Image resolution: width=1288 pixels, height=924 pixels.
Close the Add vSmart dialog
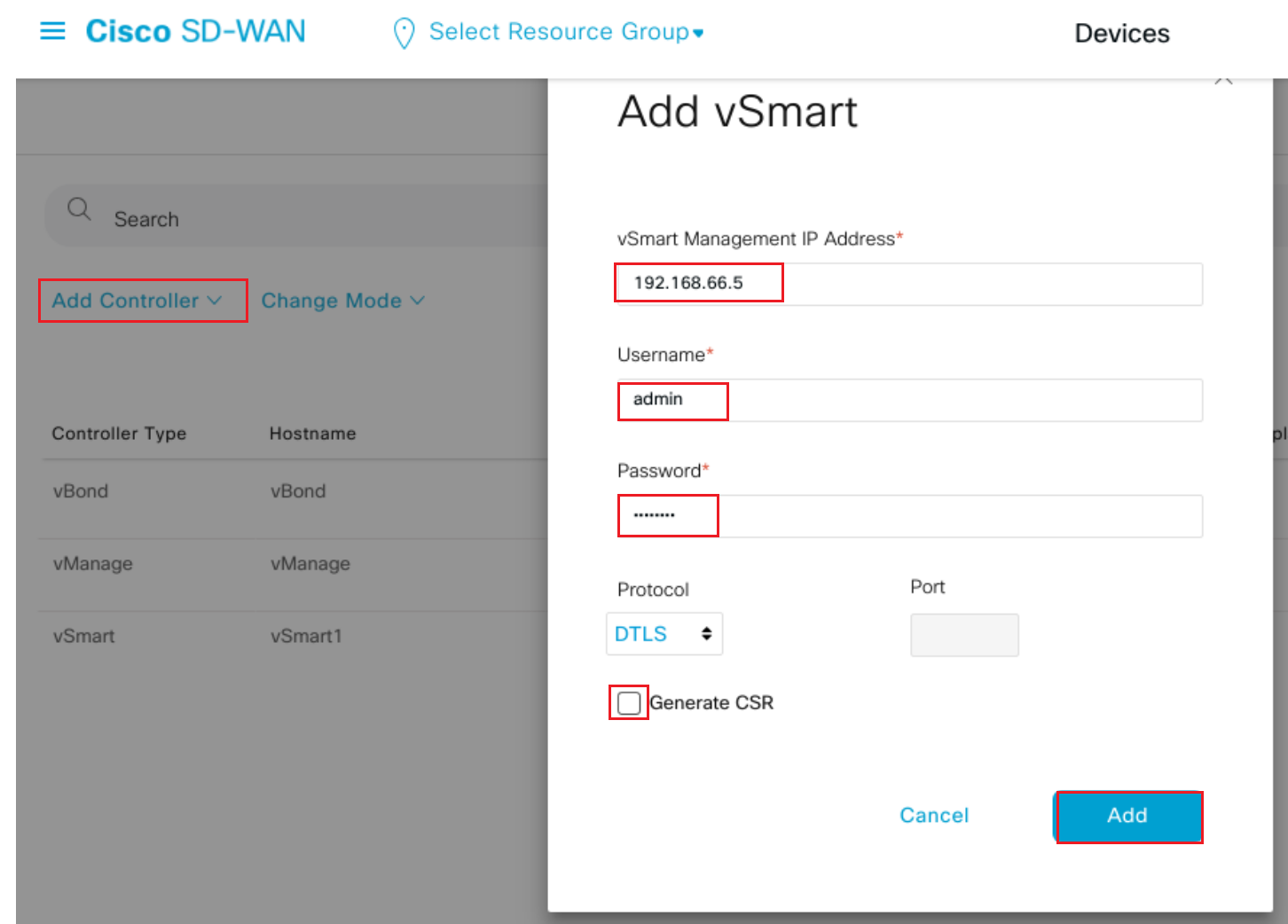(x=1224, y=80)
